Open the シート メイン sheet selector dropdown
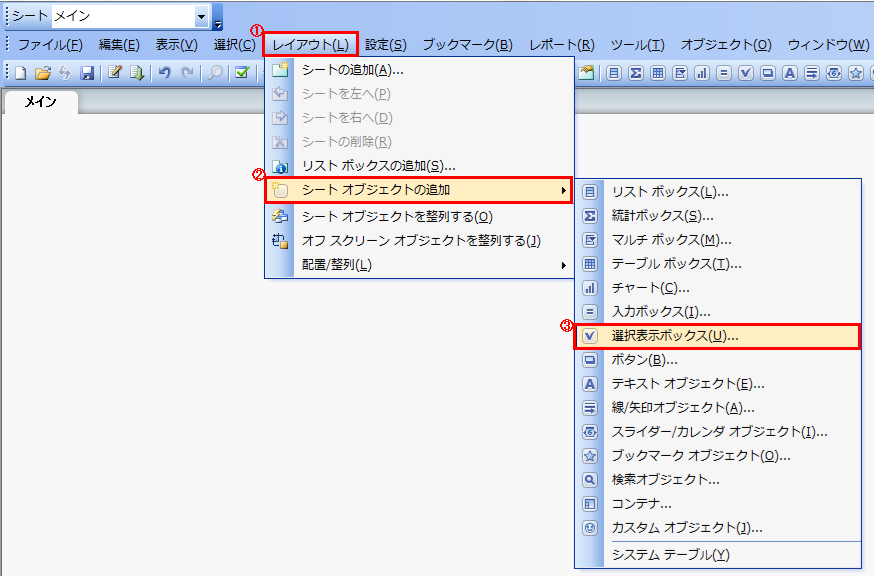Screen dimensions: 874x576 (201, 17)
